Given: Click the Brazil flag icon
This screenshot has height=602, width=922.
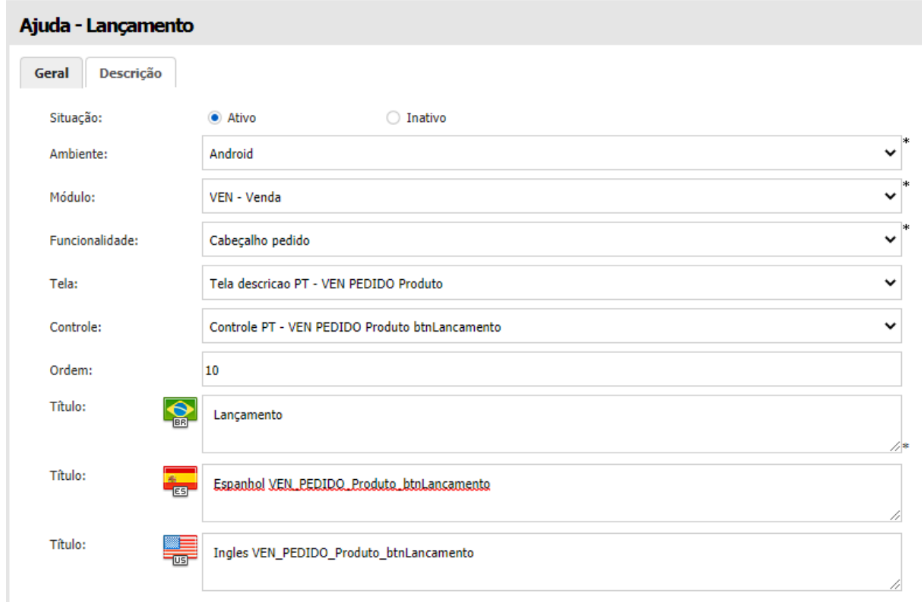Looking at the screenshot, I should pos(179,412).
